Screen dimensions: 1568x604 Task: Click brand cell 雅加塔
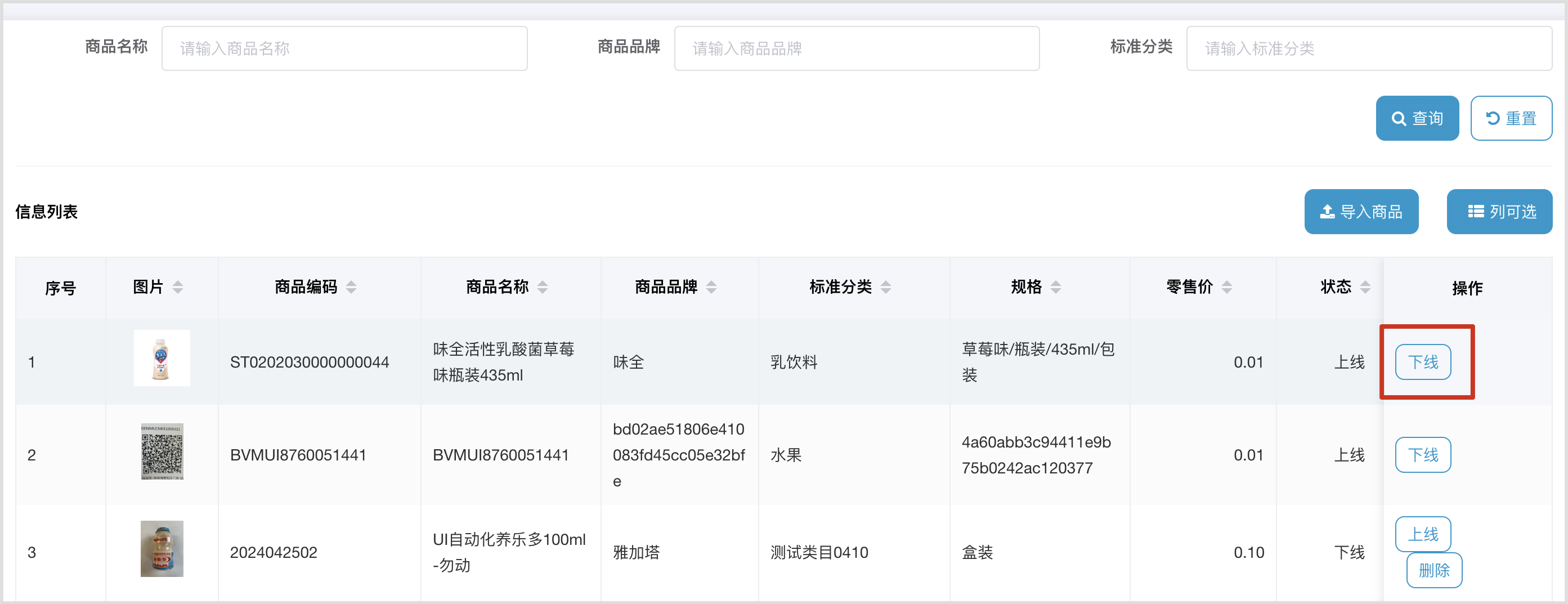pyautogui.click(x=636, y=552)
